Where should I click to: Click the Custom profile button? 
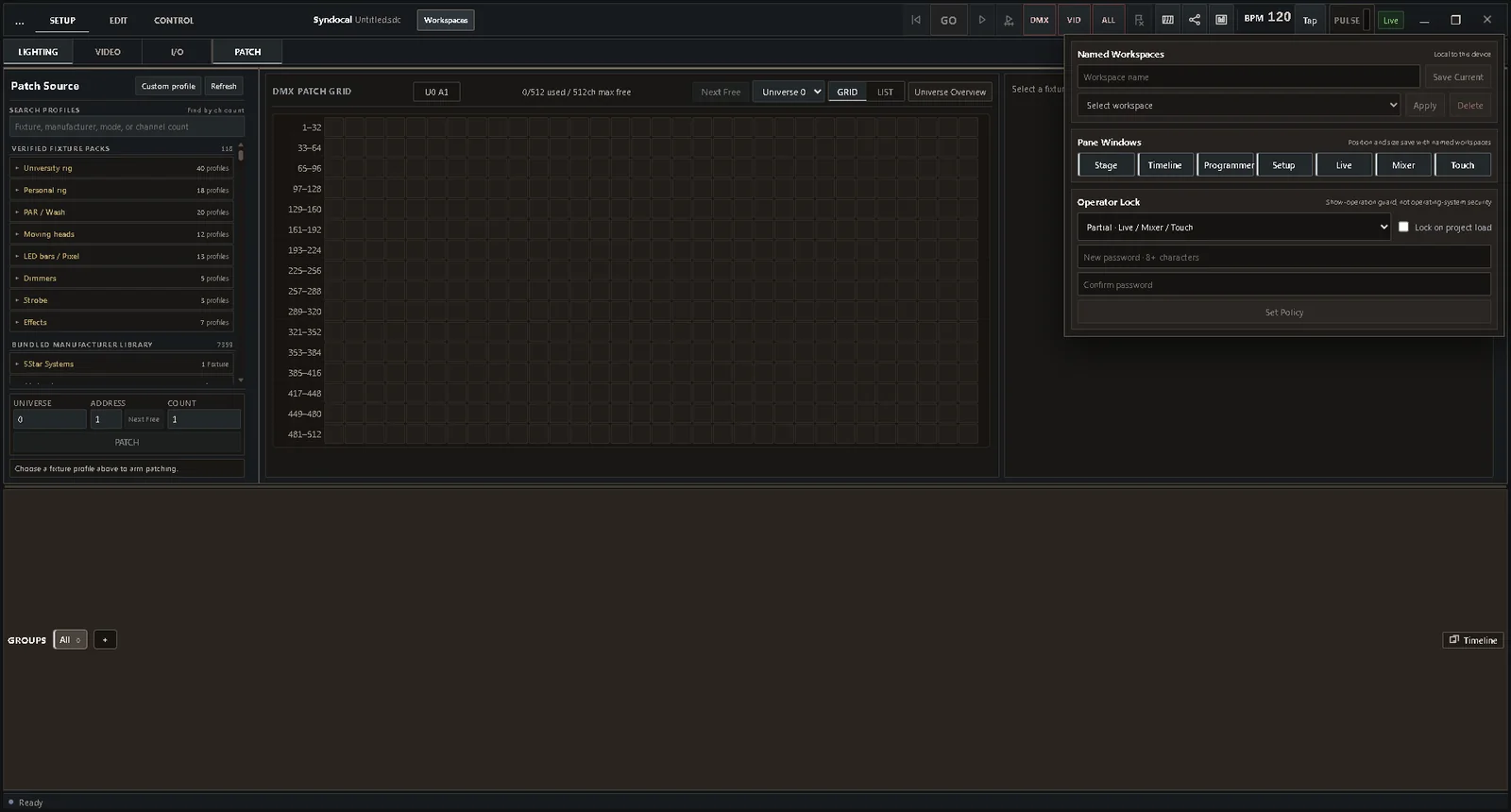(168, 86)
